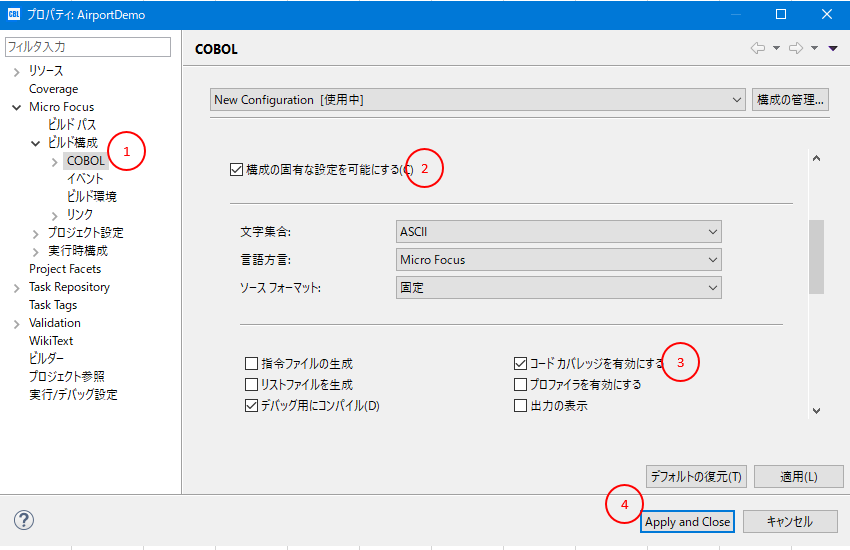Select COBOL in the settings tree
The image size is (850, 550).
(x=86, y=161)
